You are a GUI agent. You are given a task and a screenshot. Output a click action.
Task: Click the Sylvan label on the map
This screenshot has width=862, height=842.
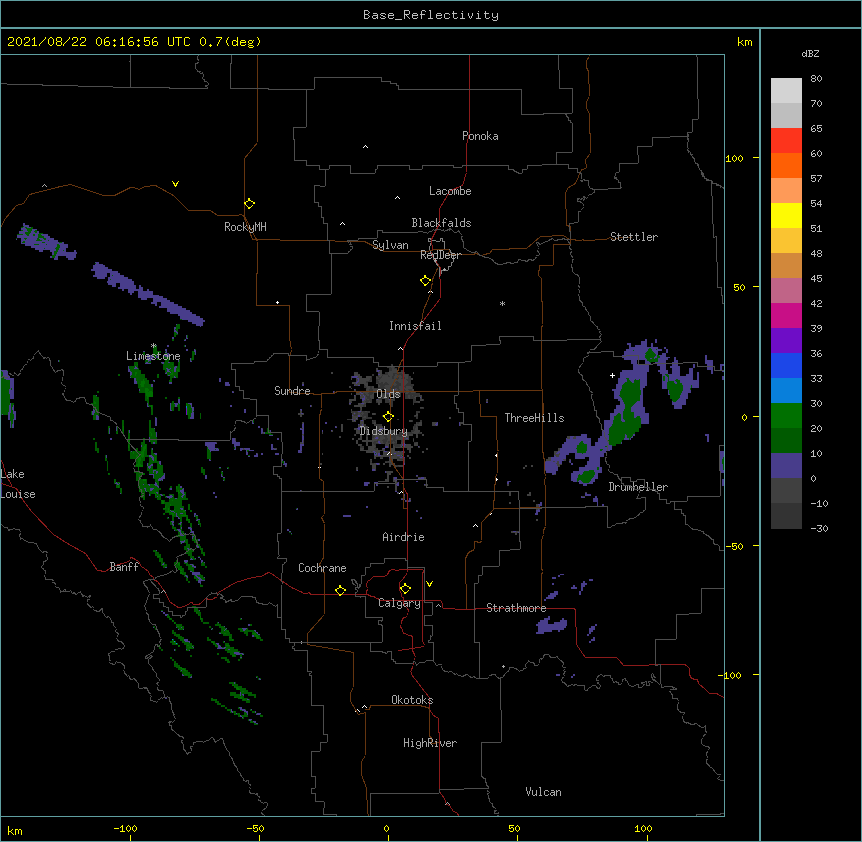pyautogui.click(x=390, y=245)
